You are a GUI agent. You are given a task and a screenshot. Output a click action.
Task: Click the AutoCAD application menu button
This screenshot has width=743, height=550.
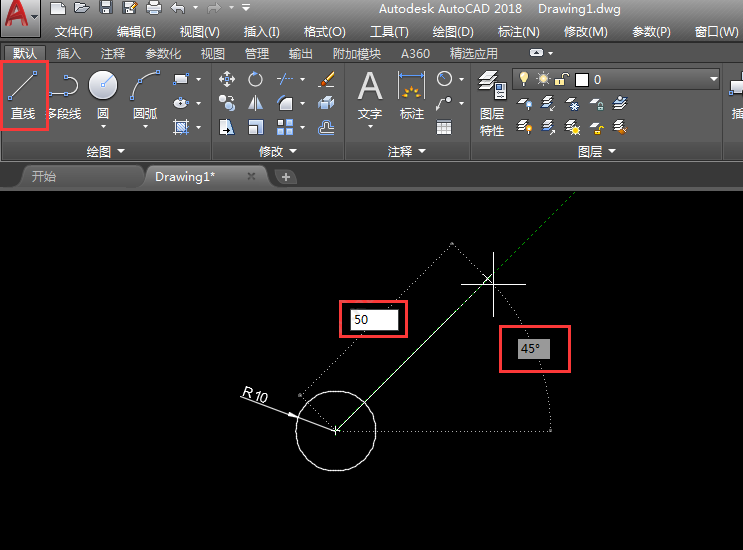tap(19, 17)
